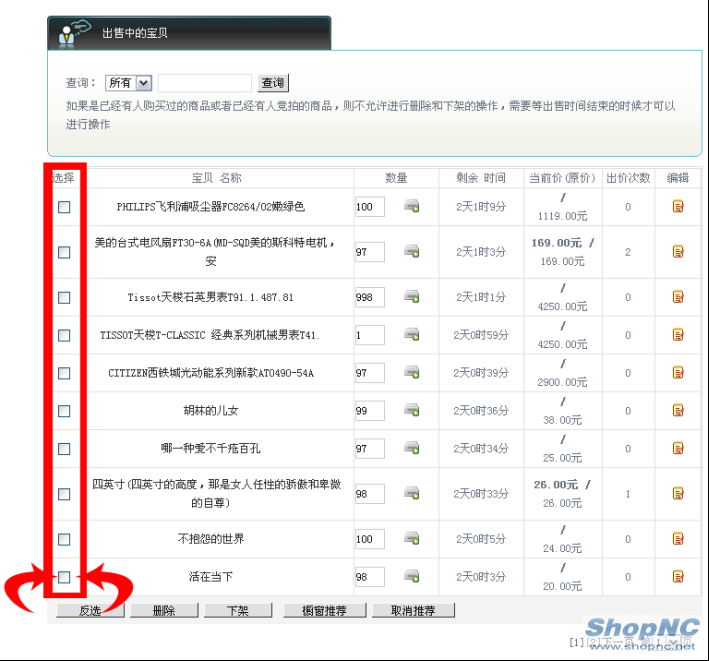Viewport: 709px width, 661px height.
Task: Open edit icon for 四英寸 item
Action: tap(678, 493)
